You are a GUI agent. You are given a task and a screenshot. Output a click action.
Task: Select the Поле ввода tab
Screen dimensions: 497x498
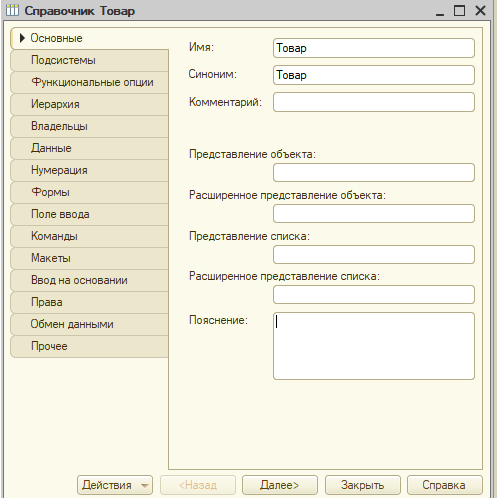[x=89, y=214]
